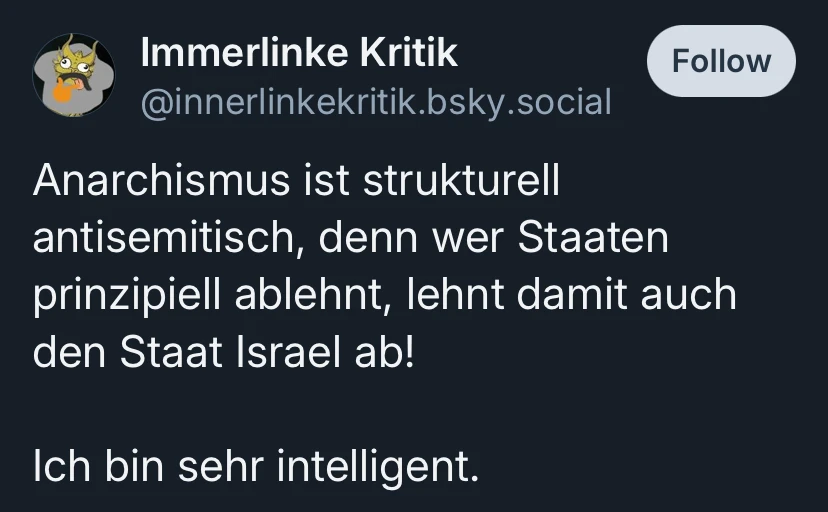Click the word ablehnt in the post
The height and width of the screenshot is (512, 828).
[x=302, y=297]
